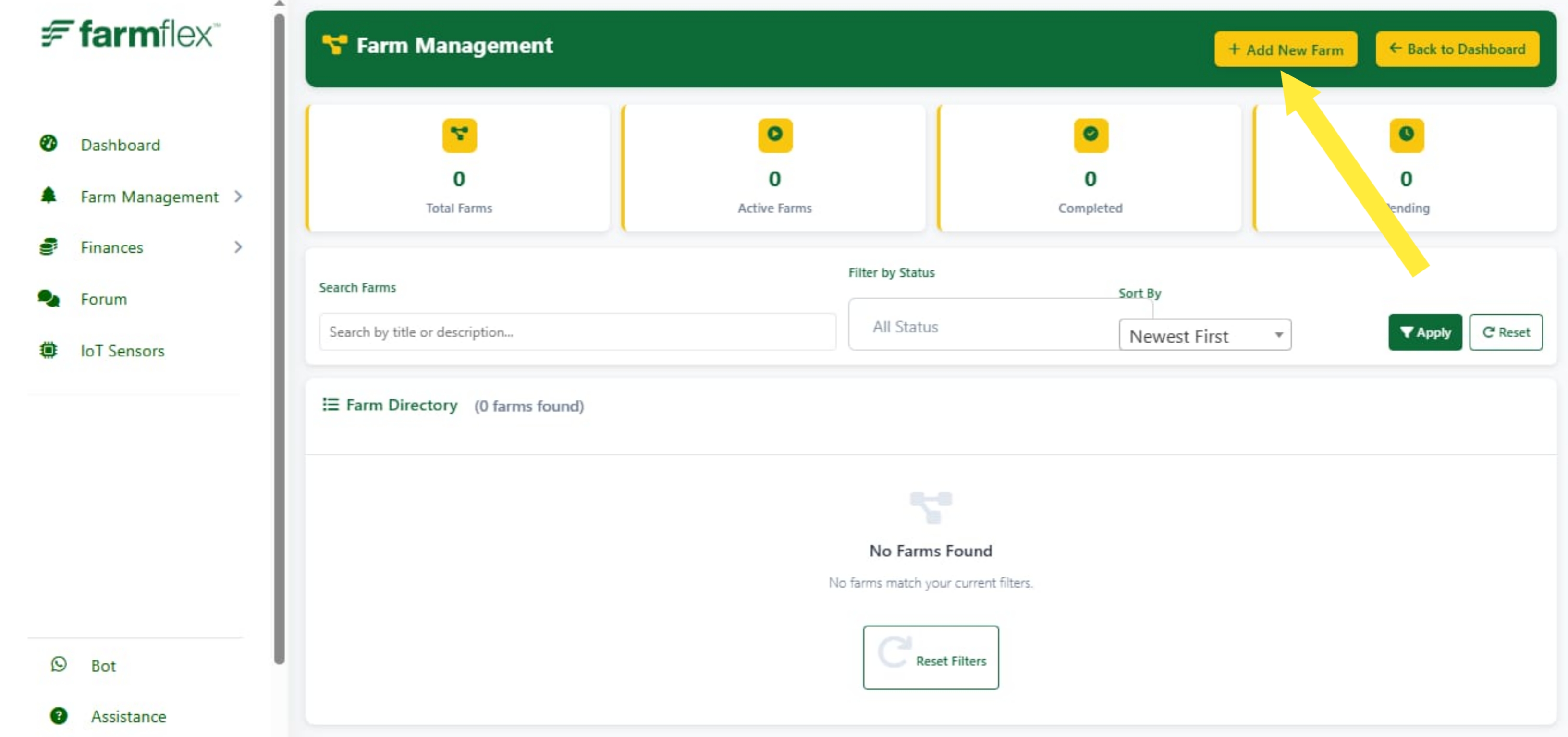The width and height of the screenshot is (1568, 737).
Task: Click the Reset Filters button
Action: (931, 657)
